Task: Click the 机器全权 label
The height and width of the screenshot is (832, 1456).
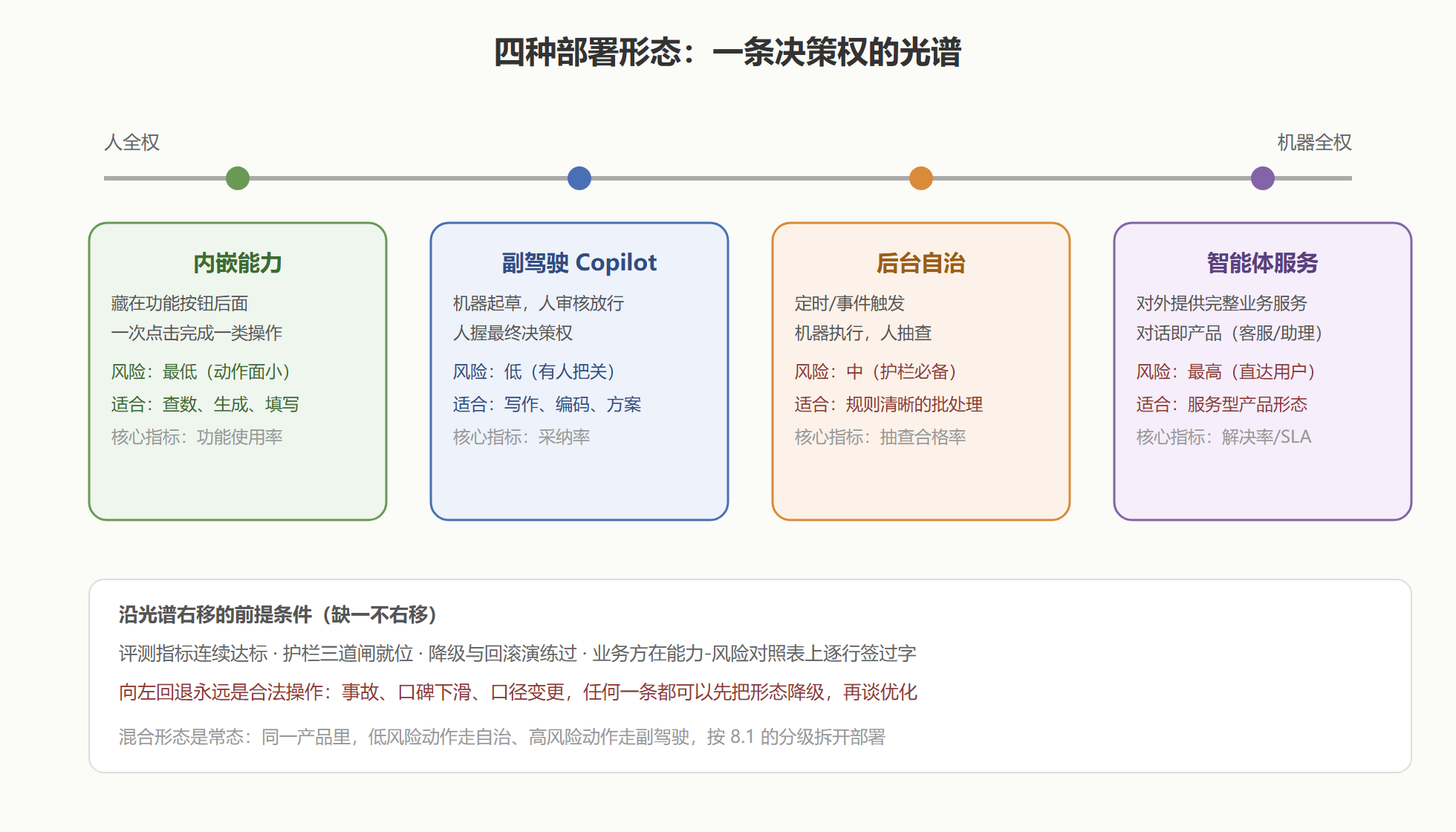Action: click(x=1314, y=142)
